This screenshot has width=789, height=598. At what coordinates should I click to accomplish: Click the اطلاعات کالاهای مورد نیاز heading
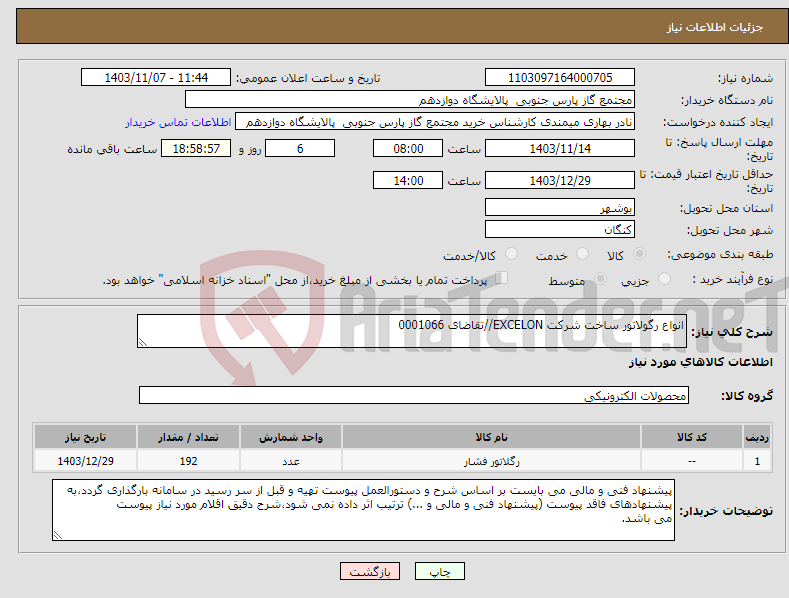pos(700,362)
